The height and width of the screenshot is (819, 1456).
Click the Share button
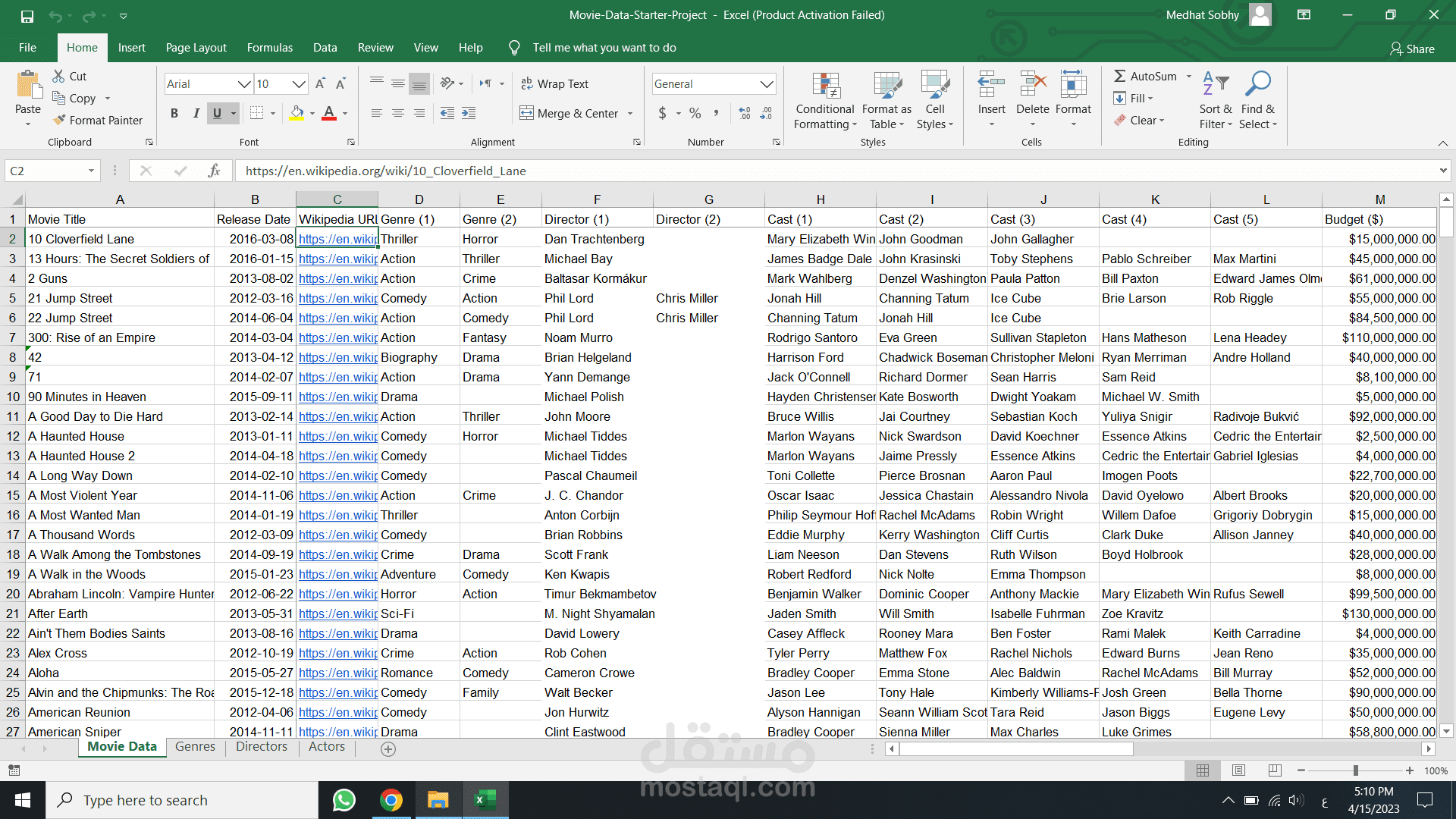[x=1411, y=49]
